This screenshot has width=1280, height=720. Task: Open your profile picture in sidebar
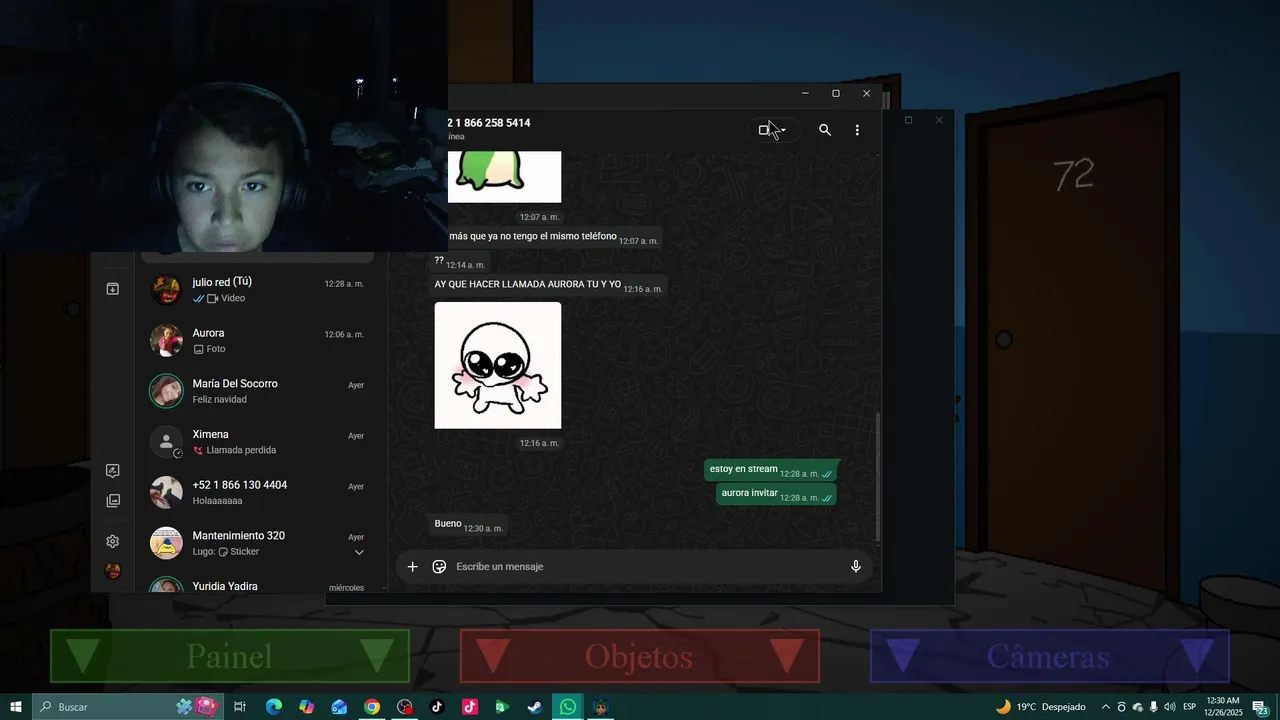(113, 571)
